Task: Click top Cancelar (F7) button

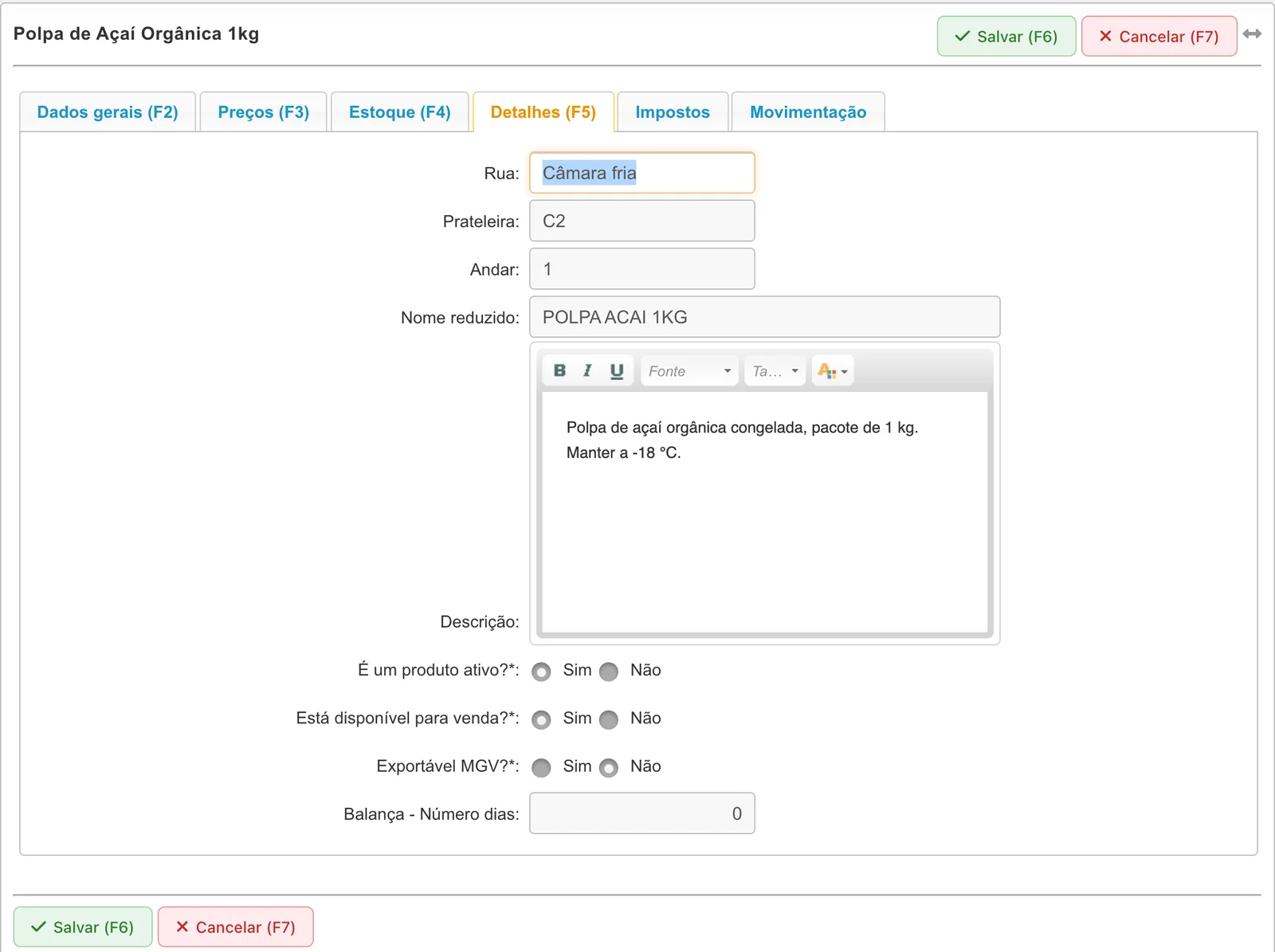Action: 1159,37
